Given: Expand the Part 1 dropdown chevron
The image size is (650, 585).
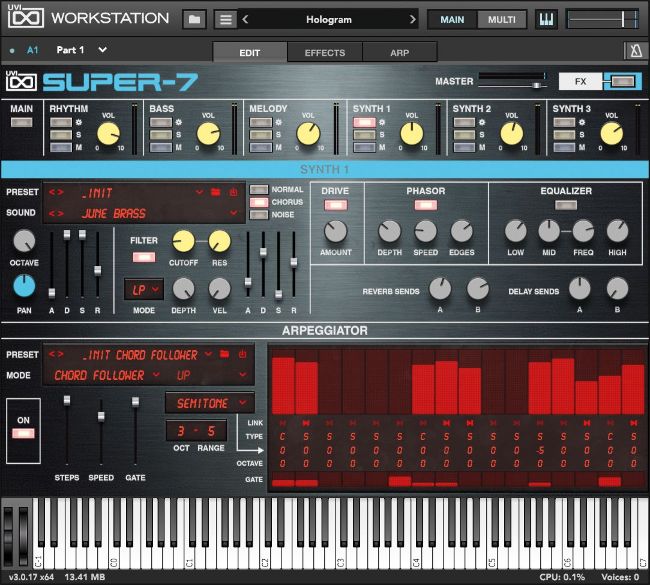Looking at the screenshot, I should pyautogui.click(x=102, y=50).
